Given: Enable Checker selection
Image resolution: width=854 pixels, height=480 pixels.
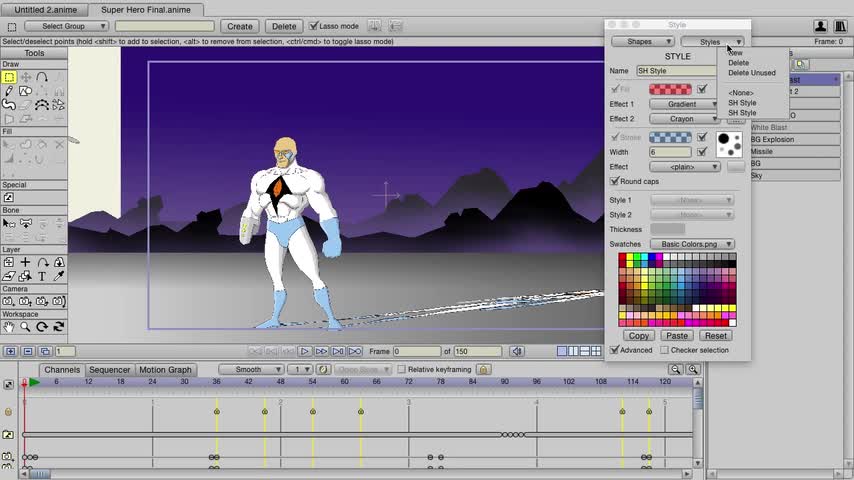Looking at the screenshot, I should (x=664, y=350).
